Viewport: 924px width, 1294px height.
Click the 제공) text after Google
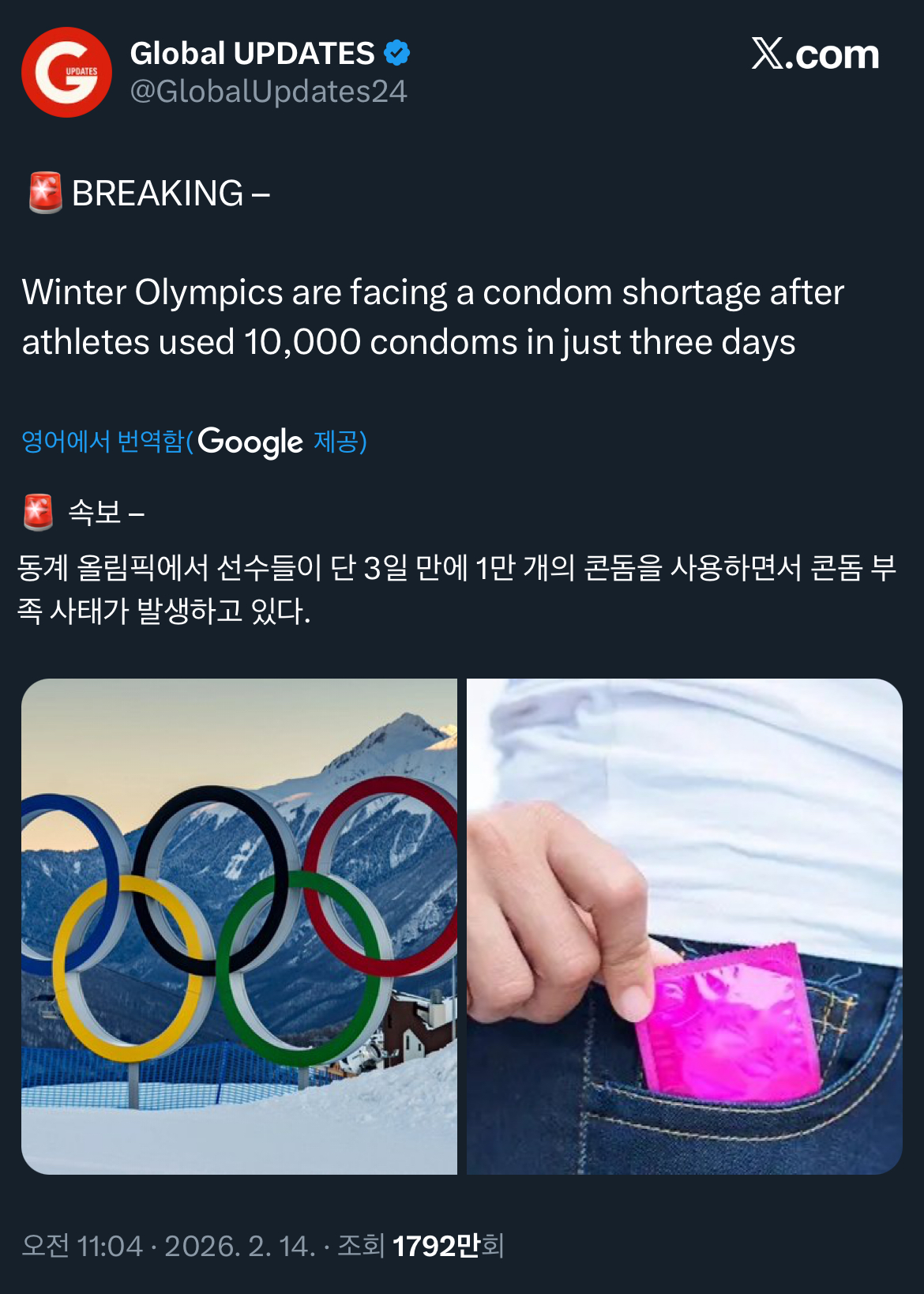click(340, 442)
